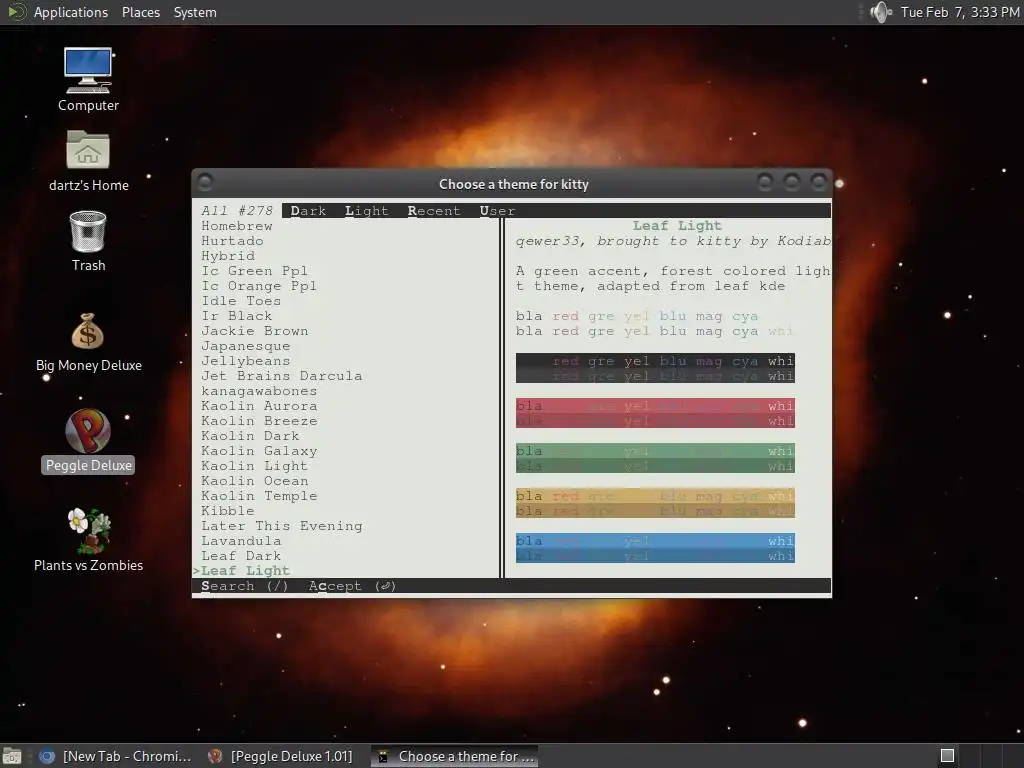1024x768 pixels.
Task: Select the Kaolin Ocean theme
Action: (x=254, y=481)
